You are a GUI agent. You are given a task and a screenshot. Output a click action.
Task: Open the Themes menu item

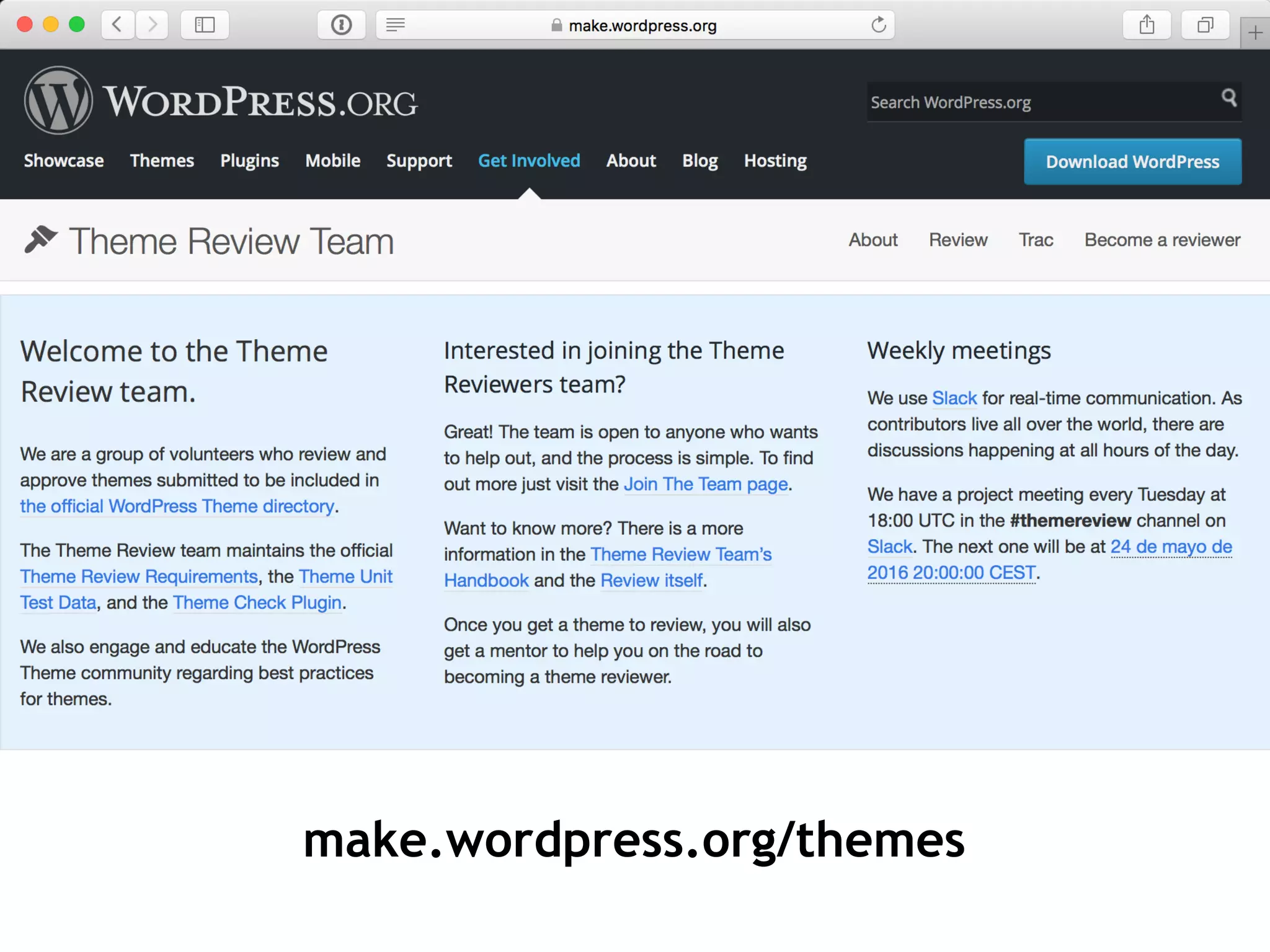[x=162, y=161]
